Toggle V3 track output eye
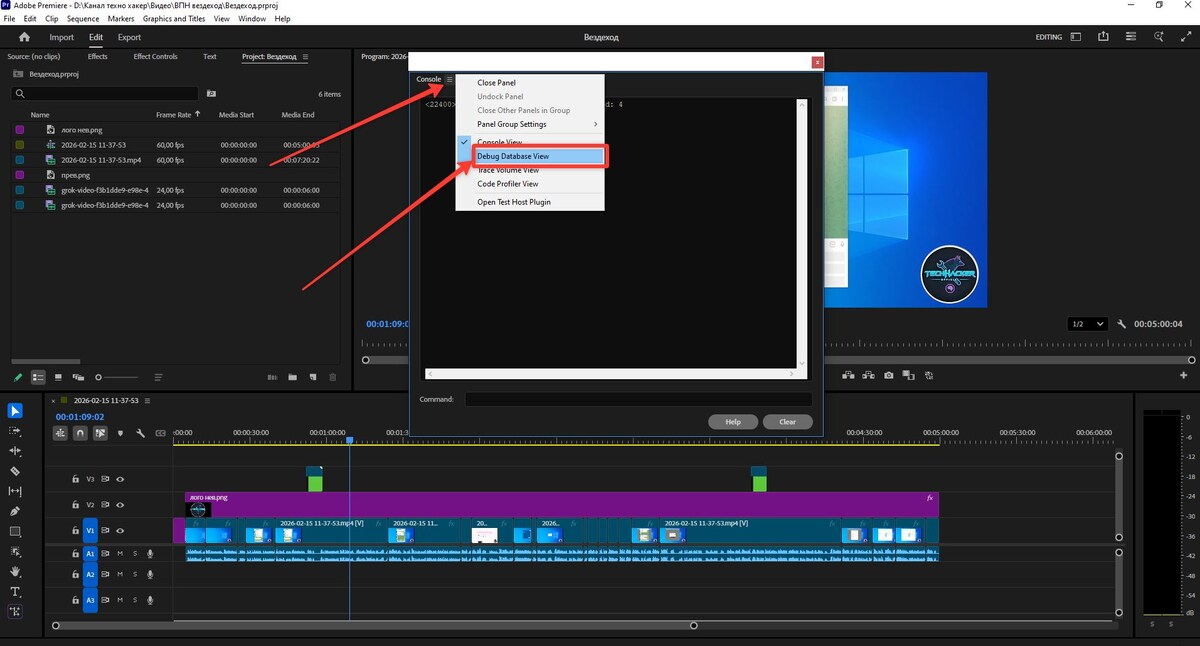Screen dimensions: 1200x646 tap(120, 479)
